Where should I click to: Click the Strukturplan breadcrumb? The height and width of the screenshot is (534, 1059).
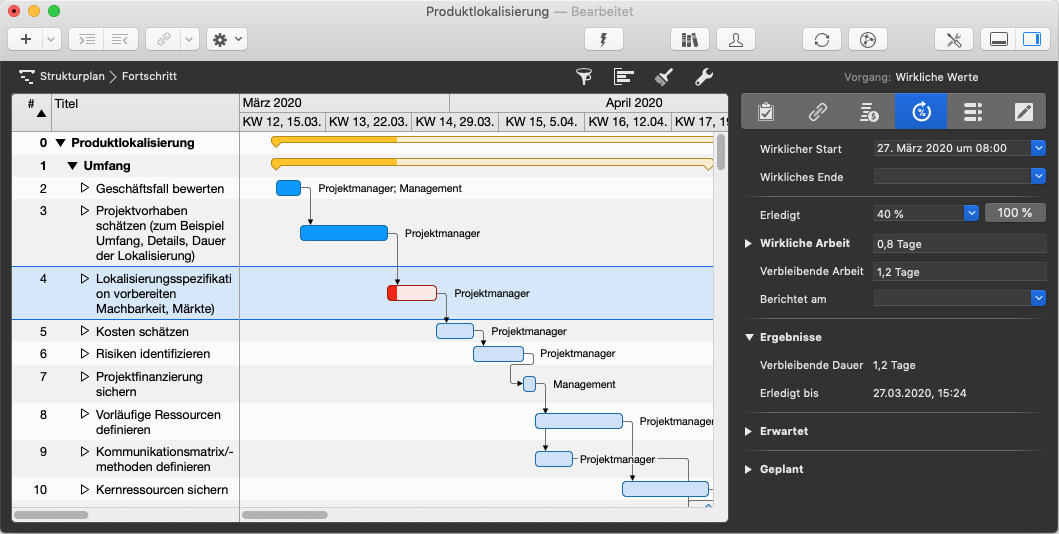click(x=72, y=76)
